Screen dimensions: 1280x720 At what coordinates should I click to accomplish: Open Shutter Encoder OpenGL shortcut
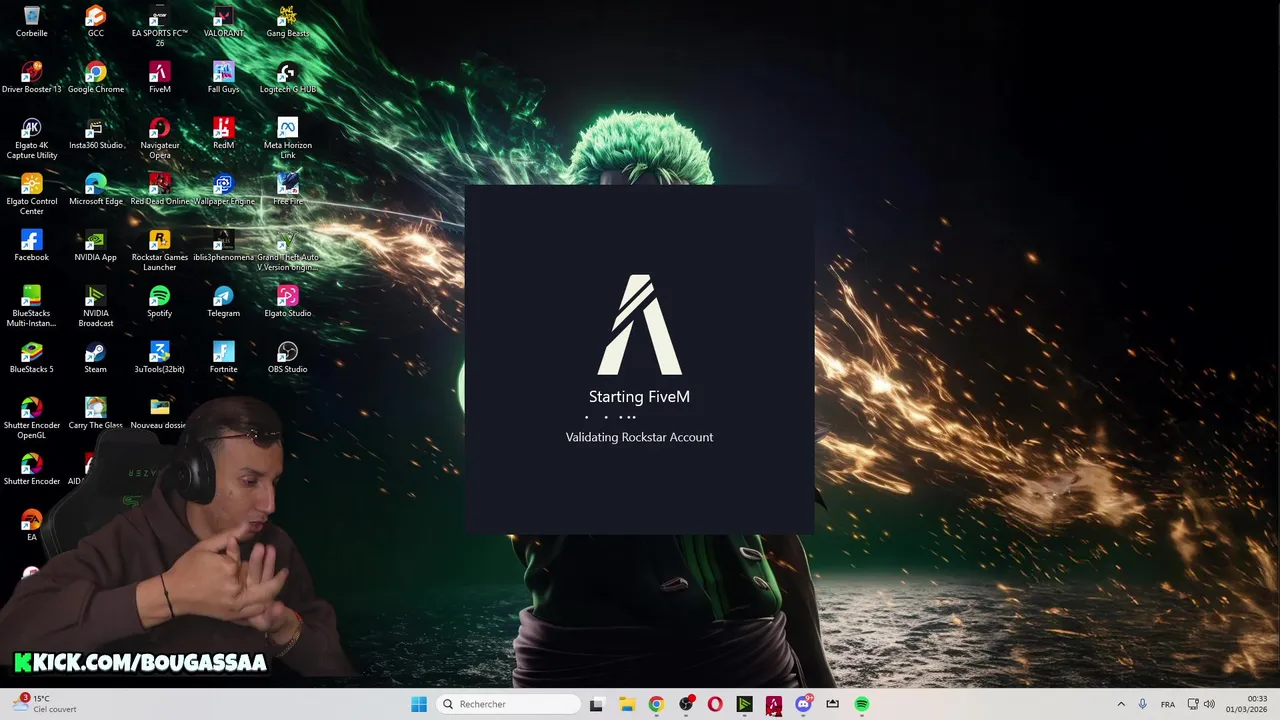pos(31,419)
